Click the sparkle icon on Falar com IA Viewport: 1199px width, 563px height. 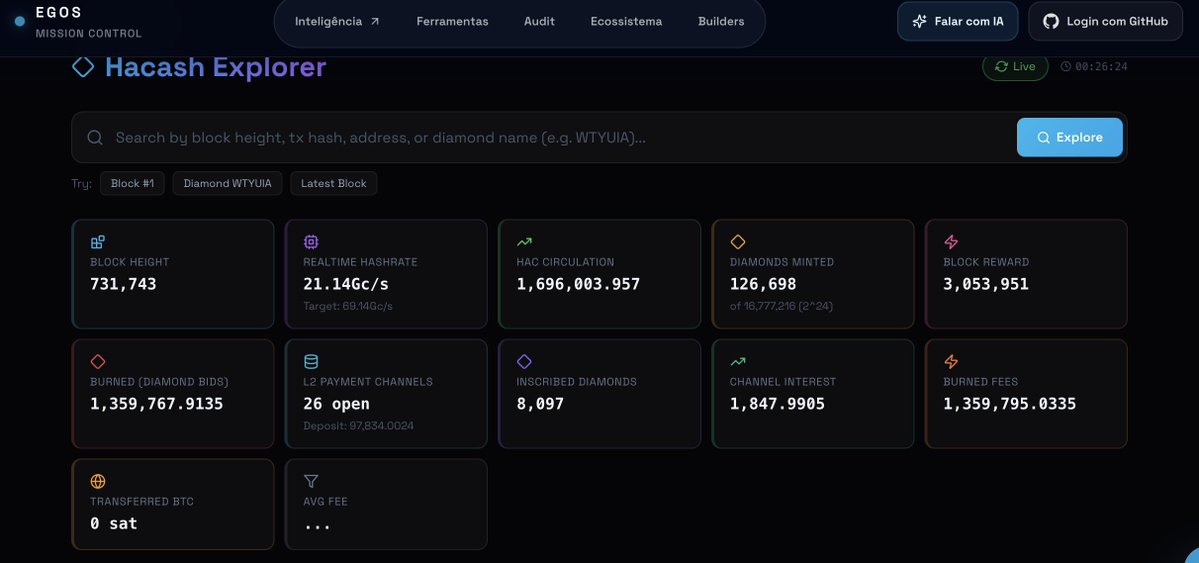[x=920, y=21]
